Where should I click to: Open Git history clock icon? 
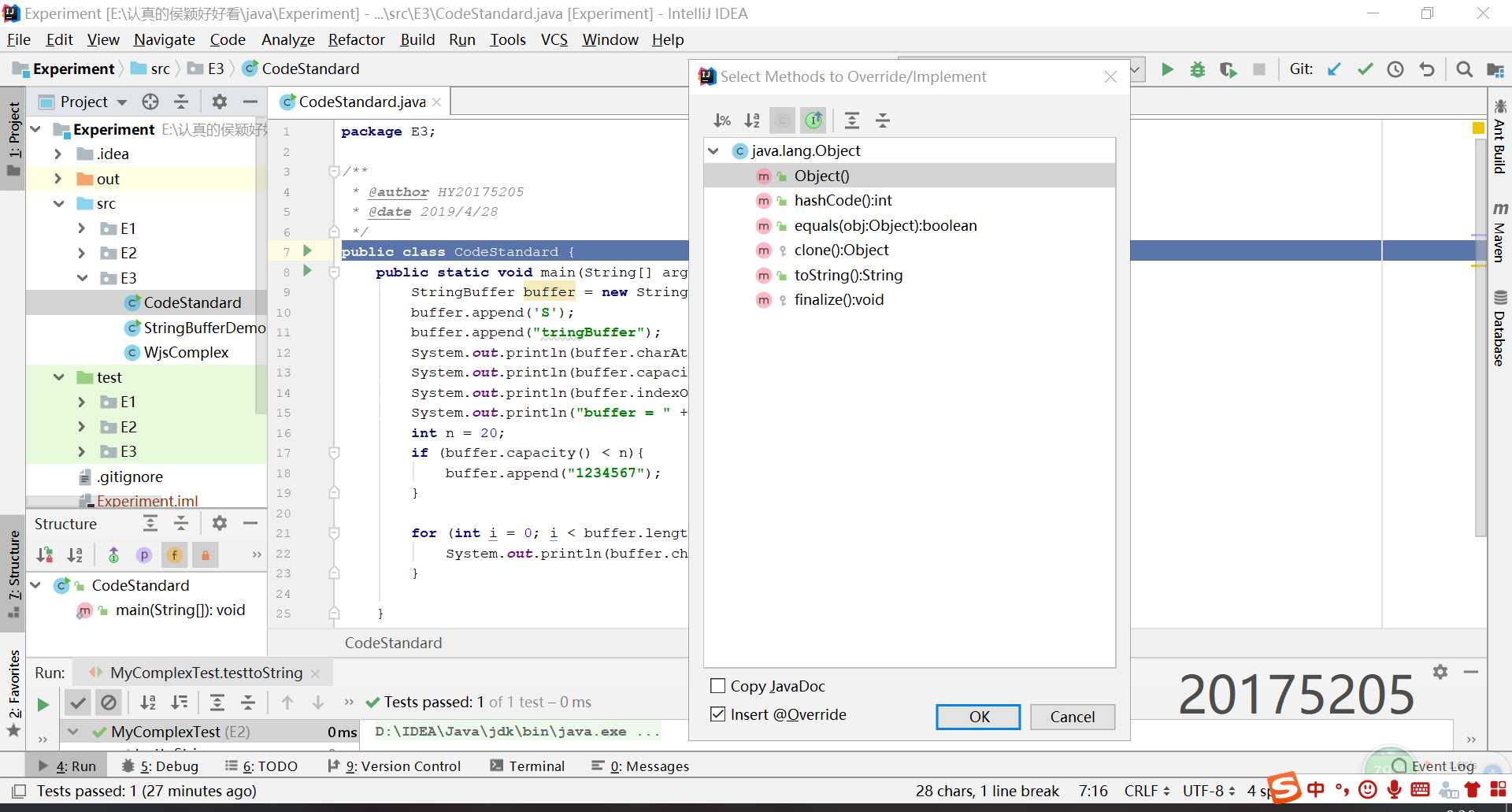(x=1395, y=69)
